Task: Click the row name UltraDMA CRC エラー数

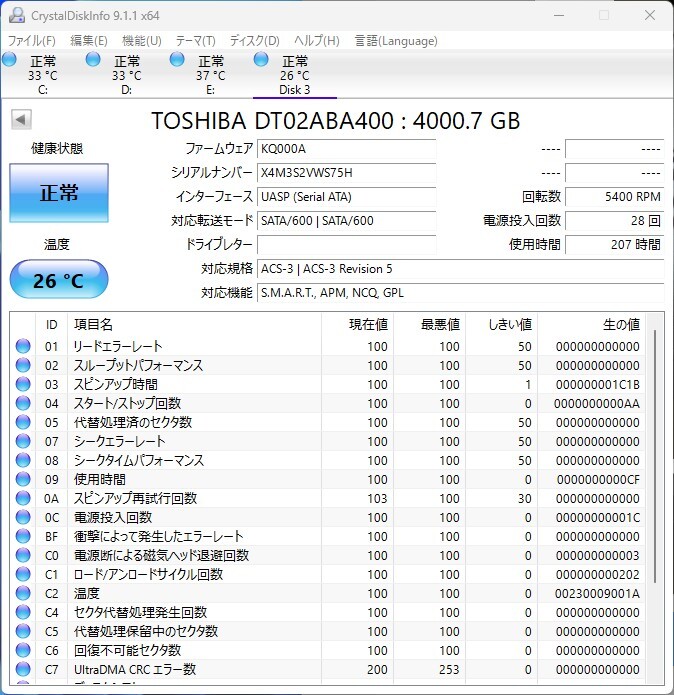Action: [x=135, y=670]
